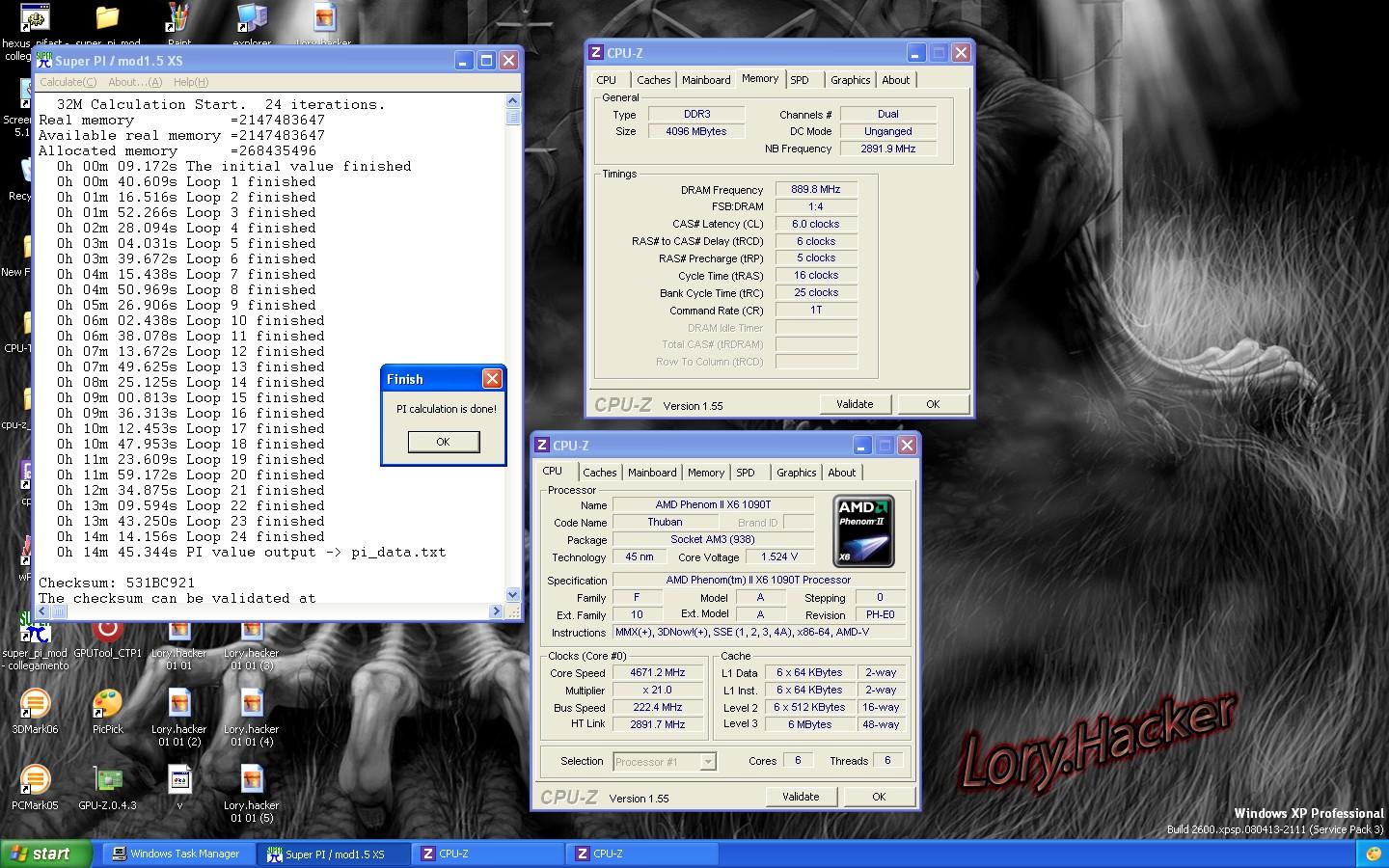This screenshot has width=1389, height=868.
Task: Open the Calculate menu in Super PI
Action: (68, 82)
